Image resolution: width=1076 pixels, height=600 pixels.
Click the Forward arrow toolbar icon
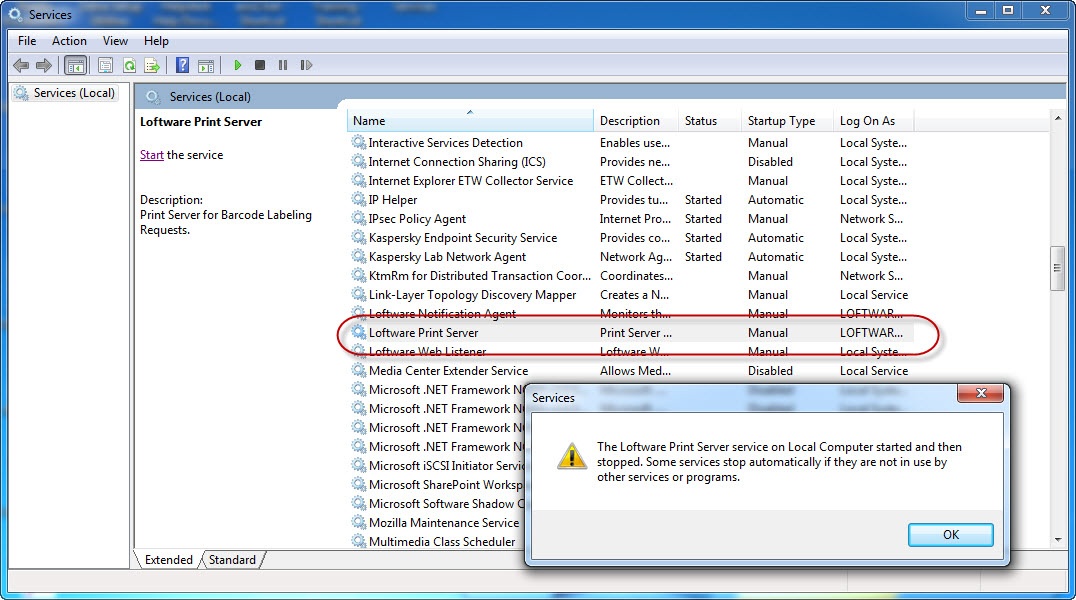44,65
